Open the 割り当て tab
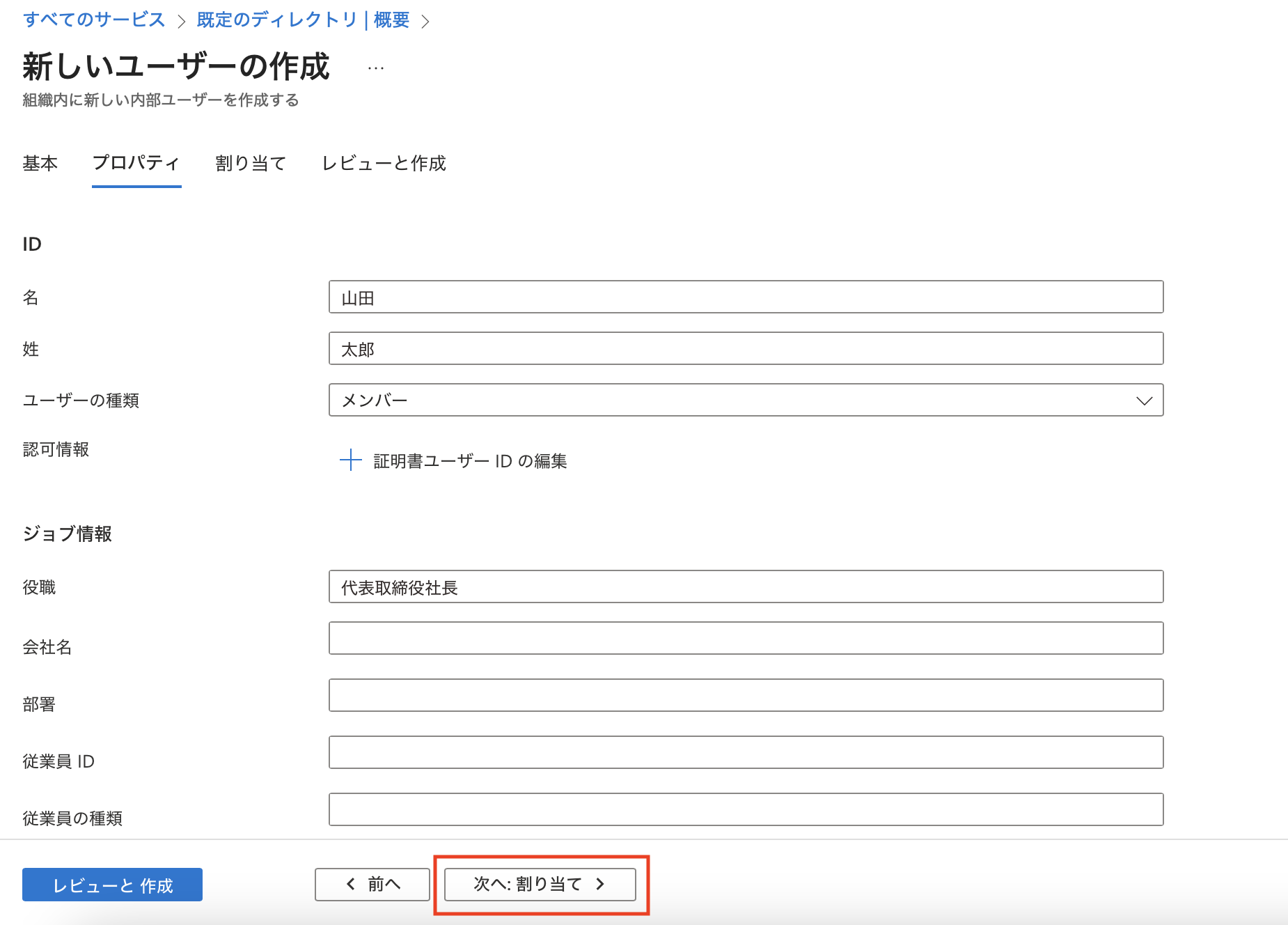 coord(251,164)
